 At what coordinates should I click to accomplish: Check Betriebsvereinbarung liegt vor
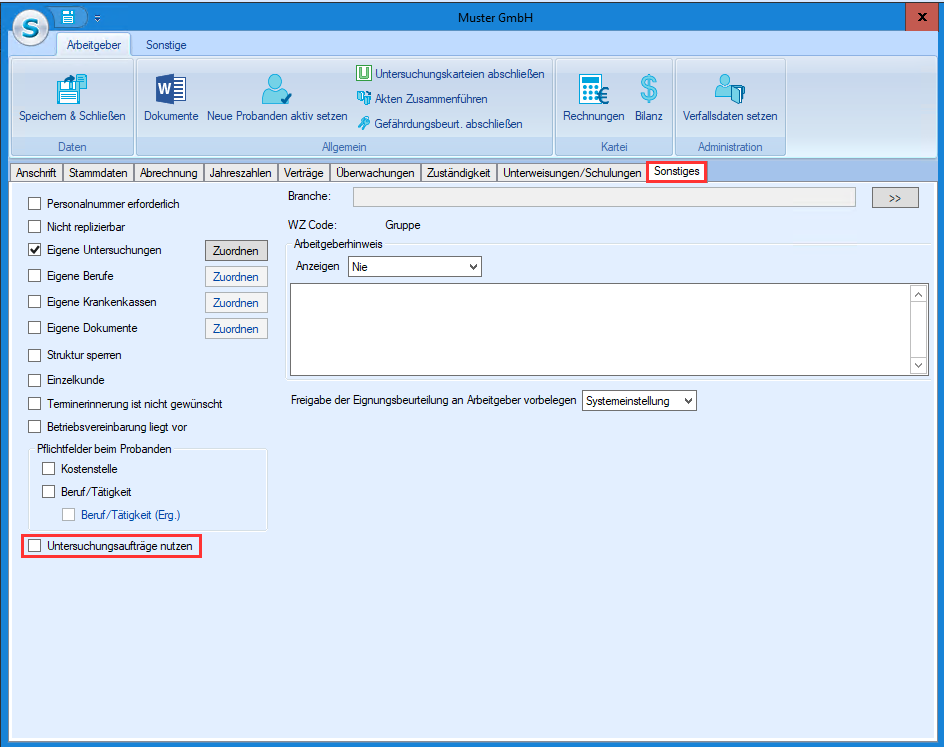(34, 427)
